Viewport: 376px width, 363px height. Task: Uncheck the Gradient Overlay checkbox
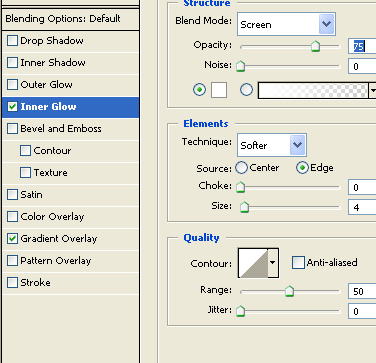pyautogui.click(x=12, y=239)
